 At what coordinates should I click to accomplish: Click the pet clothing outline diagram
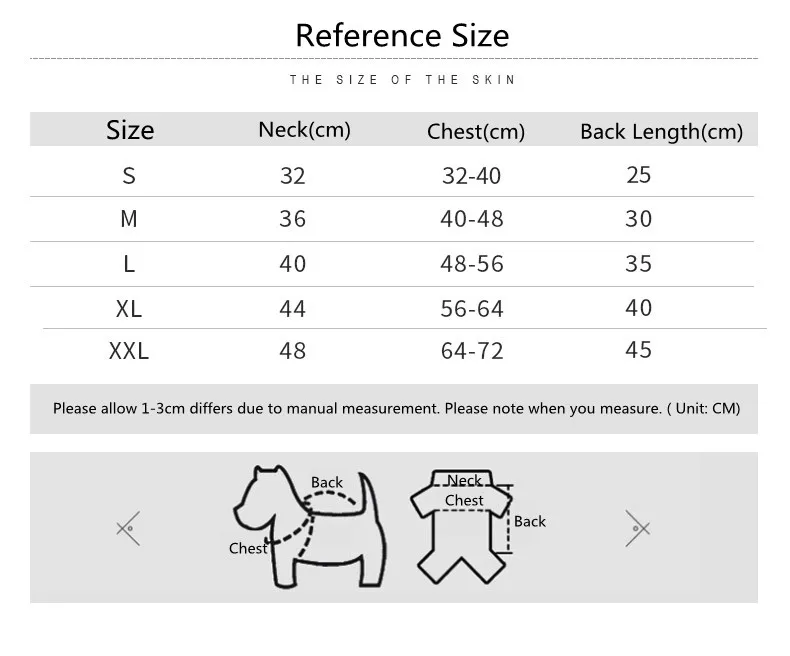click(x=461, y=527)
